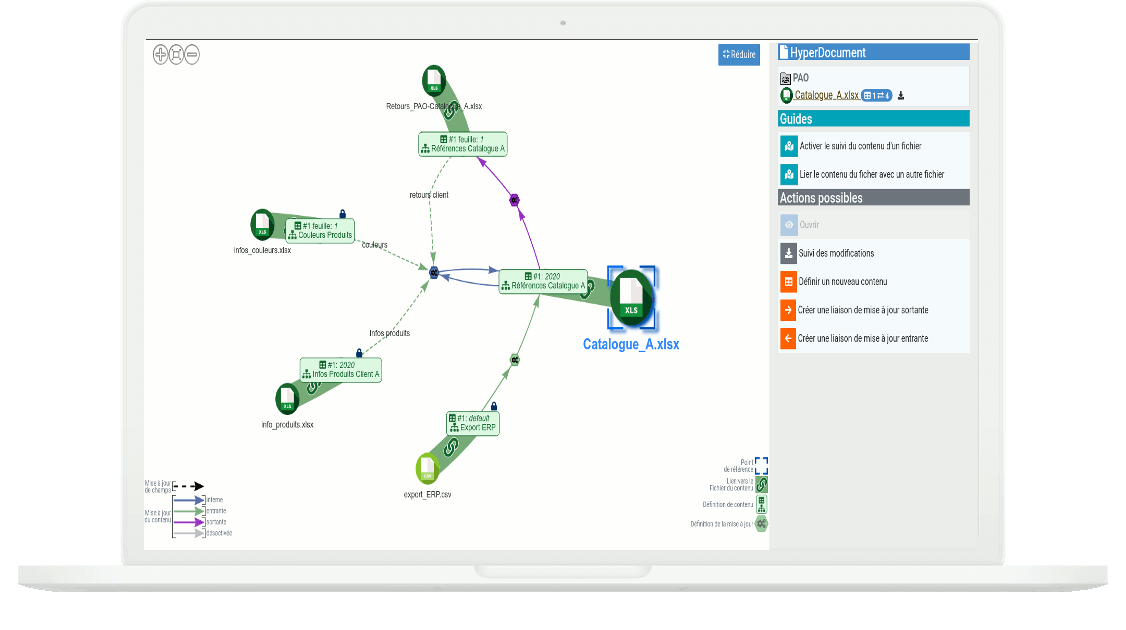1126x630 pixels.
Task: Select the Export ERP content node
Action: [473, 422]
